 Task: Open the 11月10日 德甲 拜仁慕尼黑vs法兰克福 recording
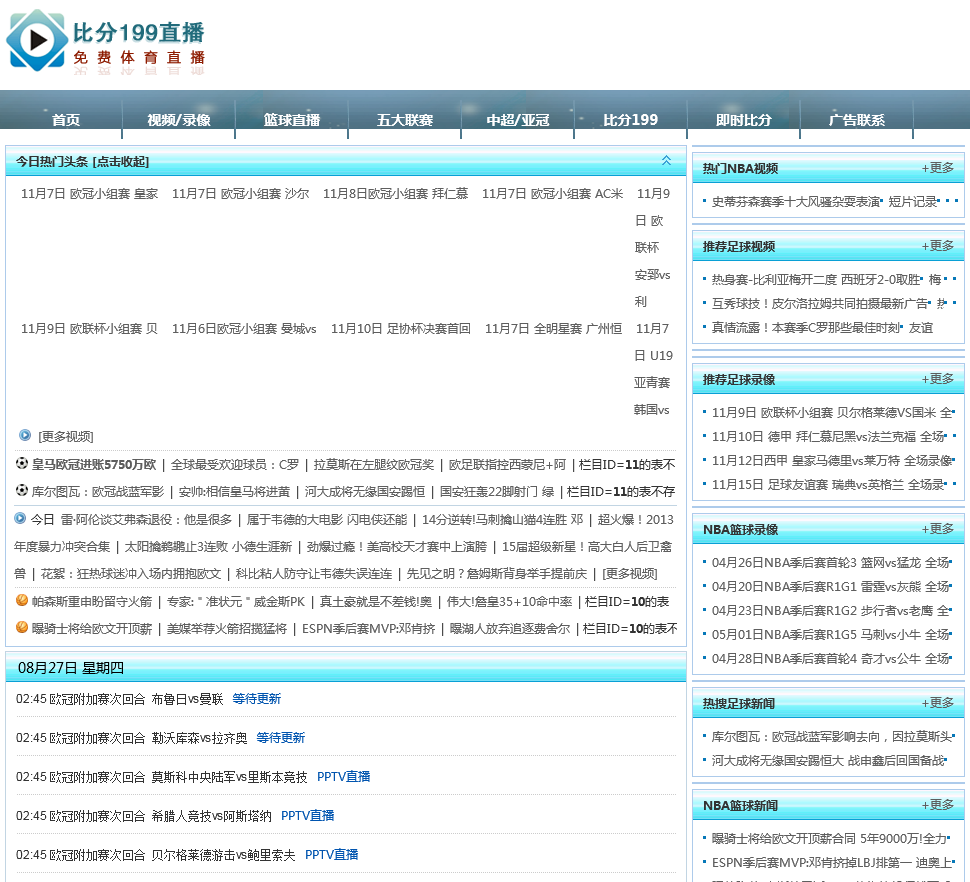[x=827, y=436]
